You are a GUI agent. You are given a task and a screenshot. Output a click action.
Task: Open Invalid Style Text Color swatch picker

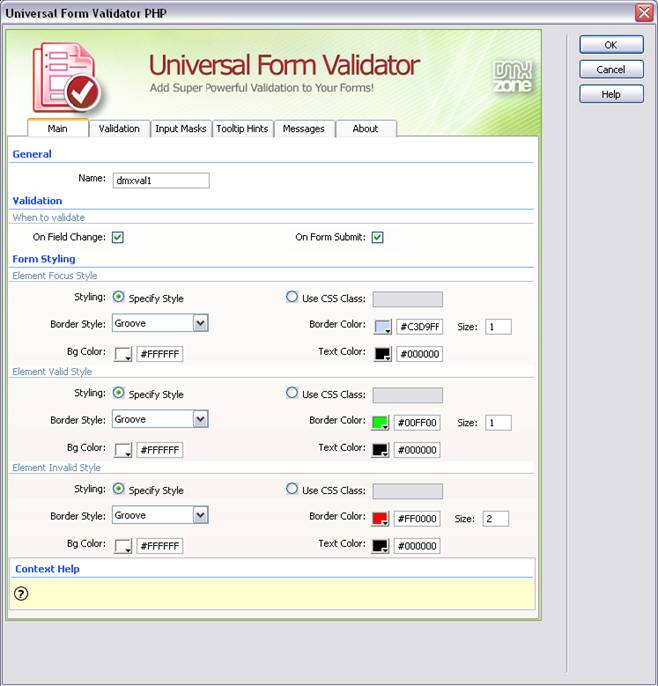point(380,546)
